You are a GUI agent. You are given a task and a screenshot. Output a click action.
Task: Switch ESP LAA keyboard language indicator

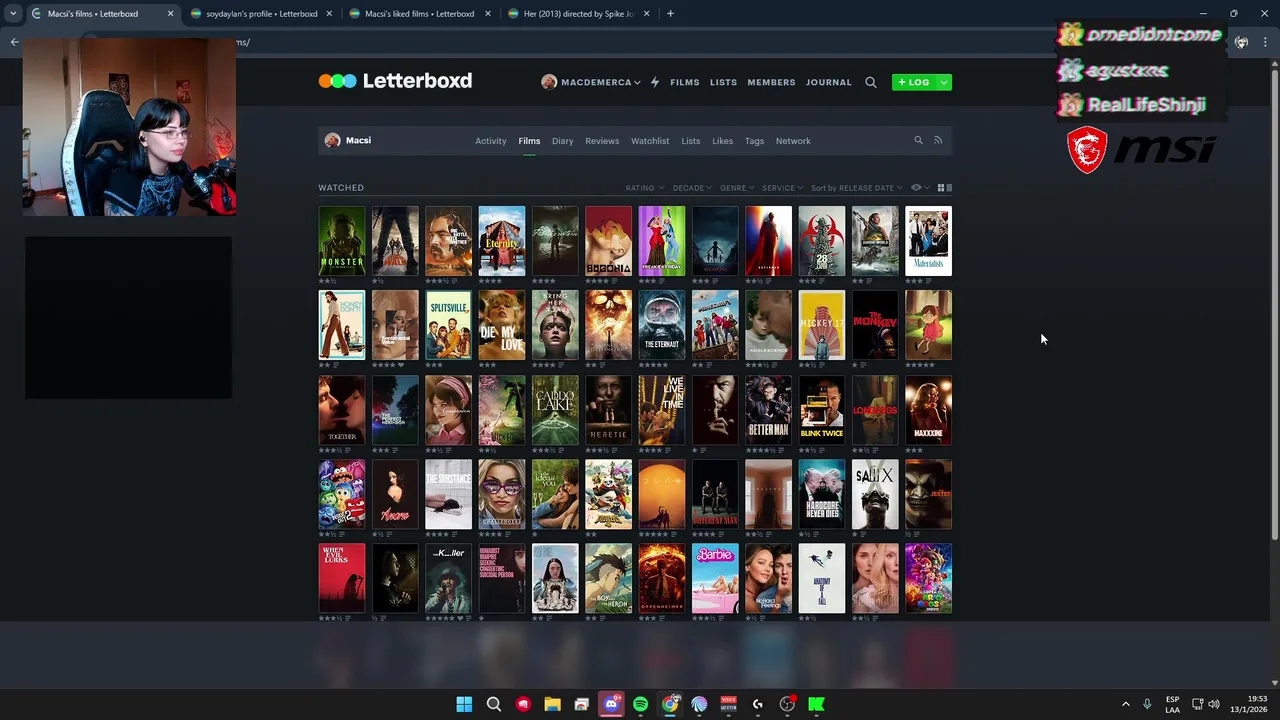click(x=1172, y=704)
